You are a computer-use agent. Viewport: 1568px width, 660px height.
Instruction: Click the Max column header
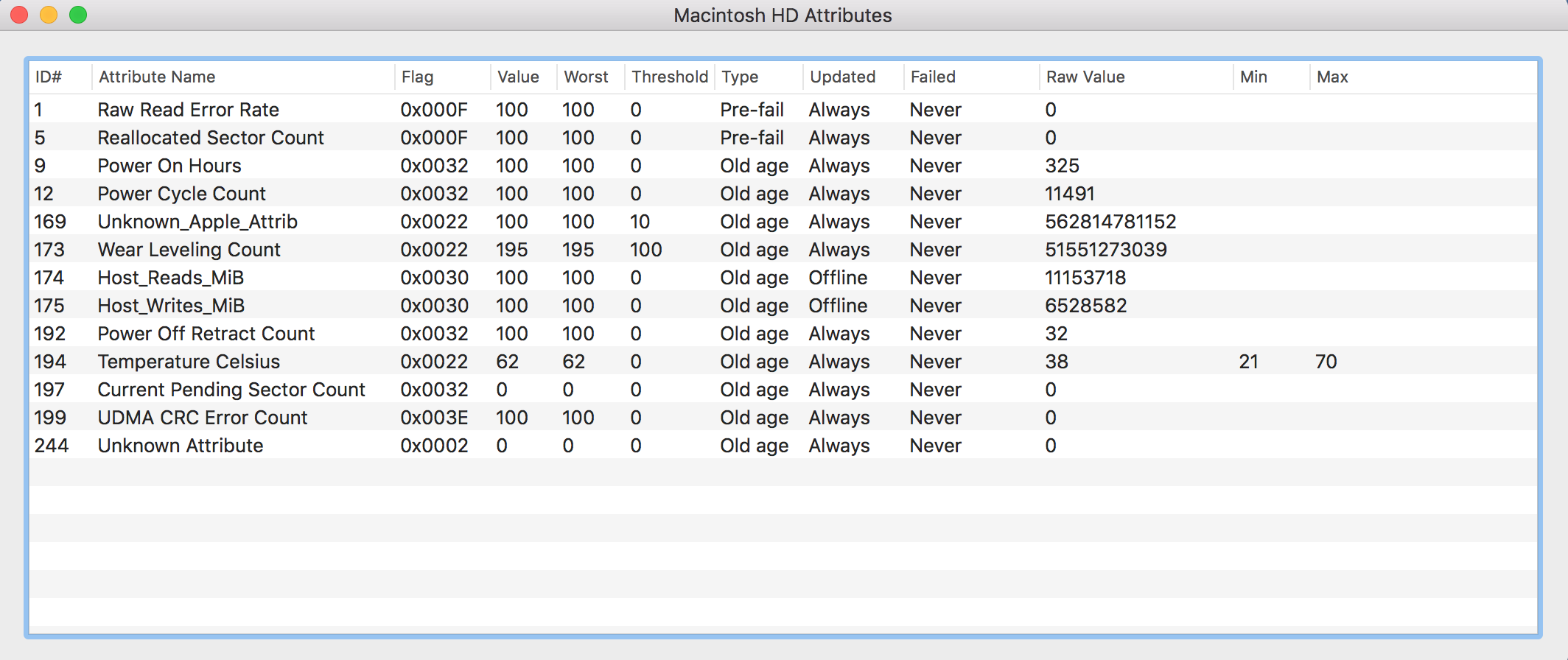click(1424, 77)
